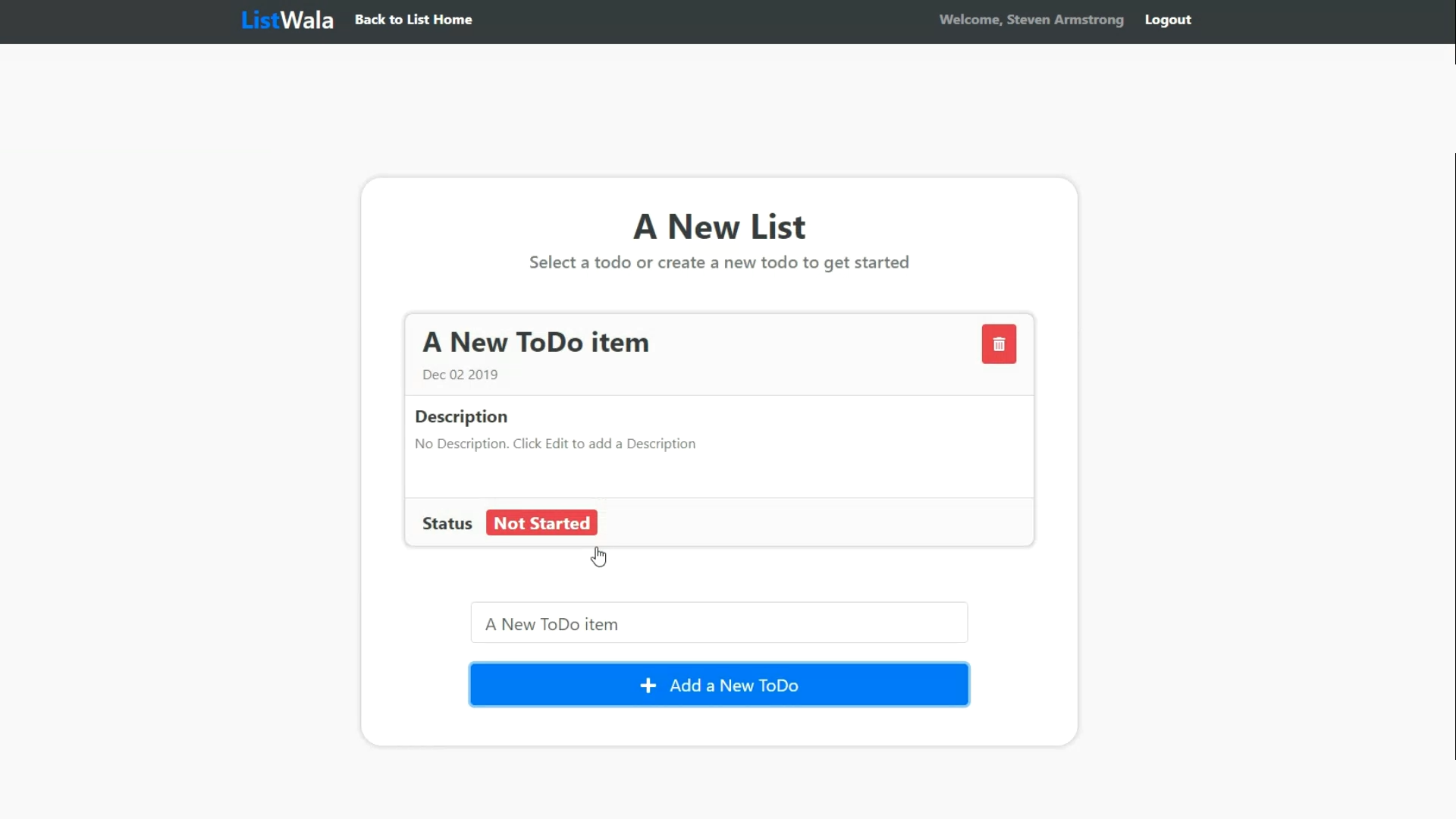This screenshot has height=819, width=1456.
Task: Click the Dec 02 2019 date
Action: pos(460,375)
